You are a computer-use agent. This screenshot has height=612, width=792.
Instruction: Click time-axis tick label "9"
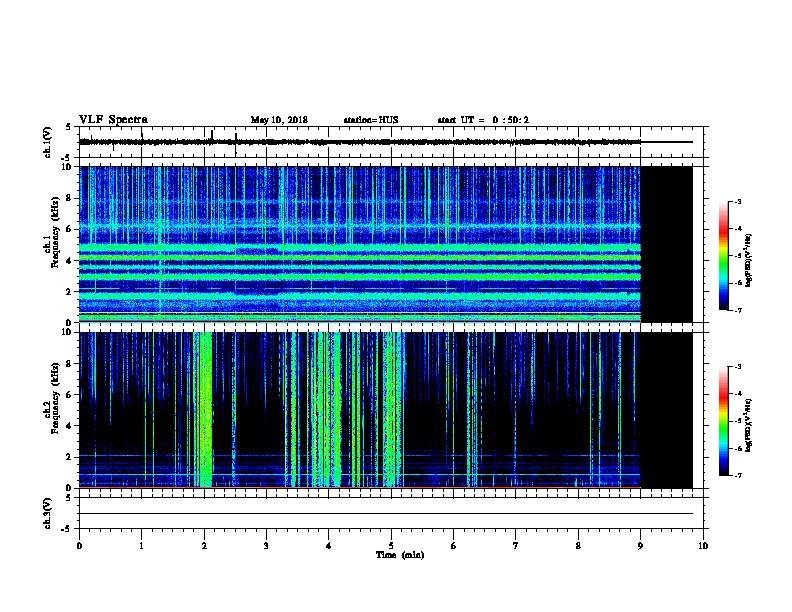[640, 545]
